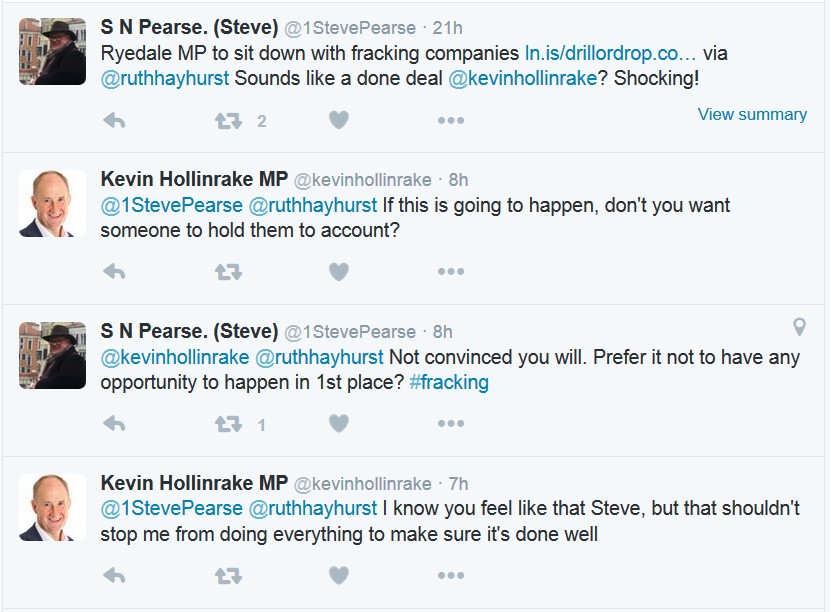Like Kevin's 'hold them to account' tweet

coord(339,272)
